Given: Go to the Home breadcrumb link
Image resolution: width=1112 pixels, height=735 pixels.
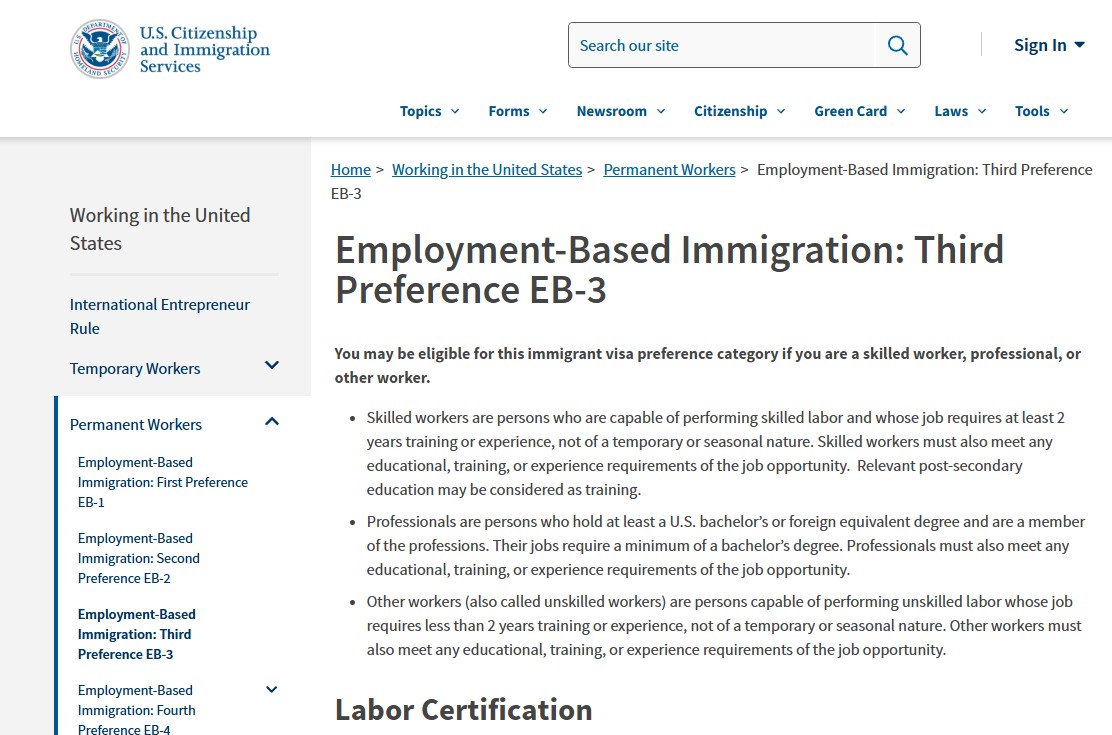Looking at the screenshot, I should point(350,170).
